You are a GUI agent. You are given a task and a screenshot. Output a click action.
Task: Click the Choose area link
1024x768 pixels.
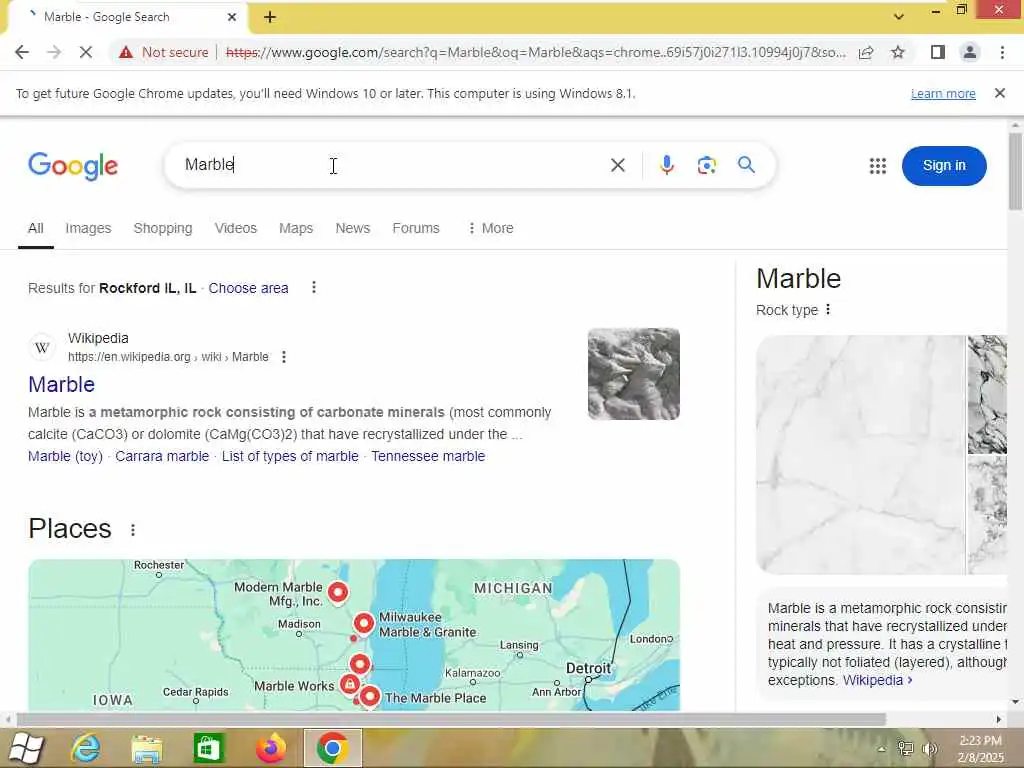click(x=248, y=288)
